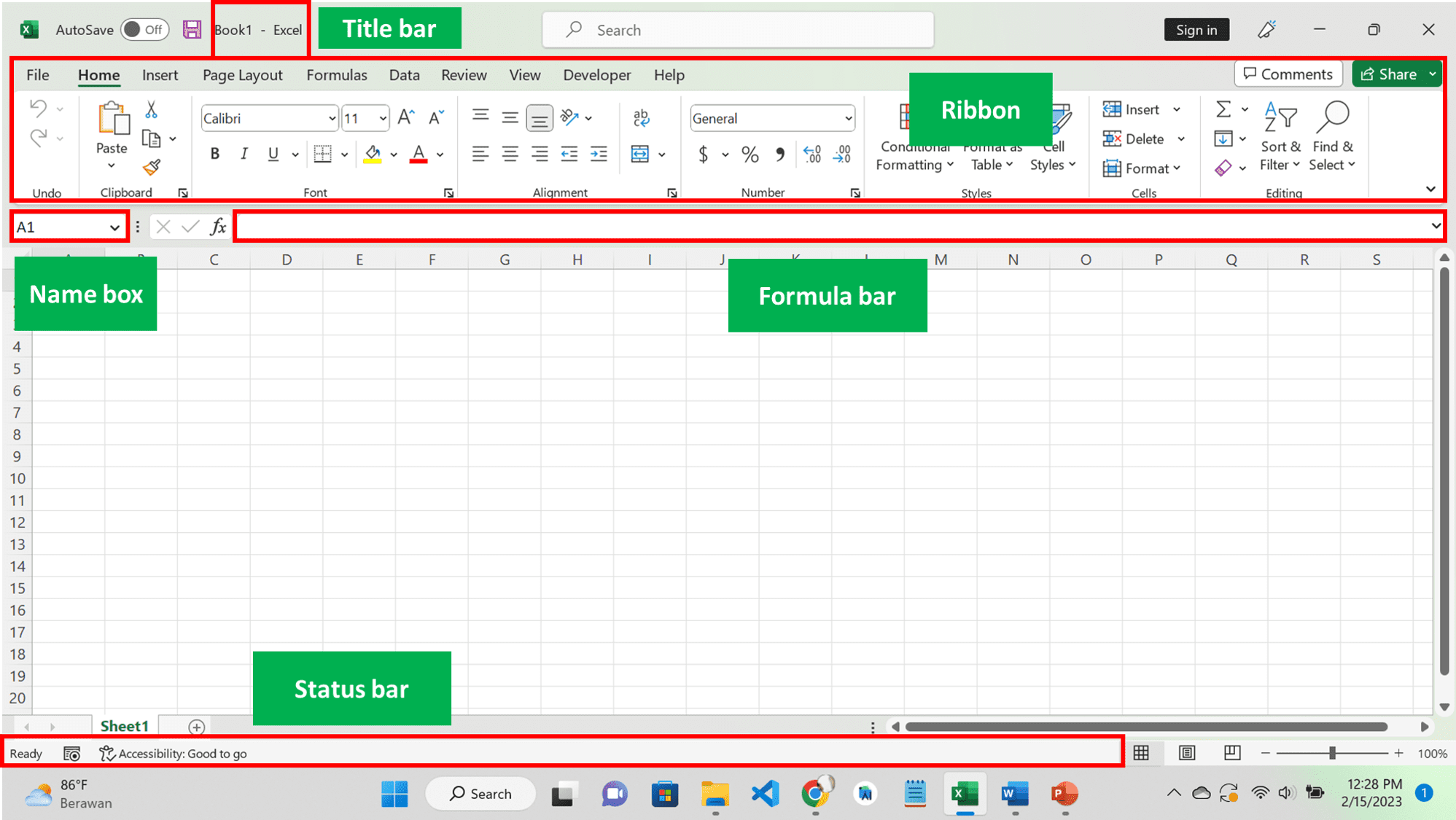Select the Italic formatting icon
1456x820 pixels.
tap(243, 153)
